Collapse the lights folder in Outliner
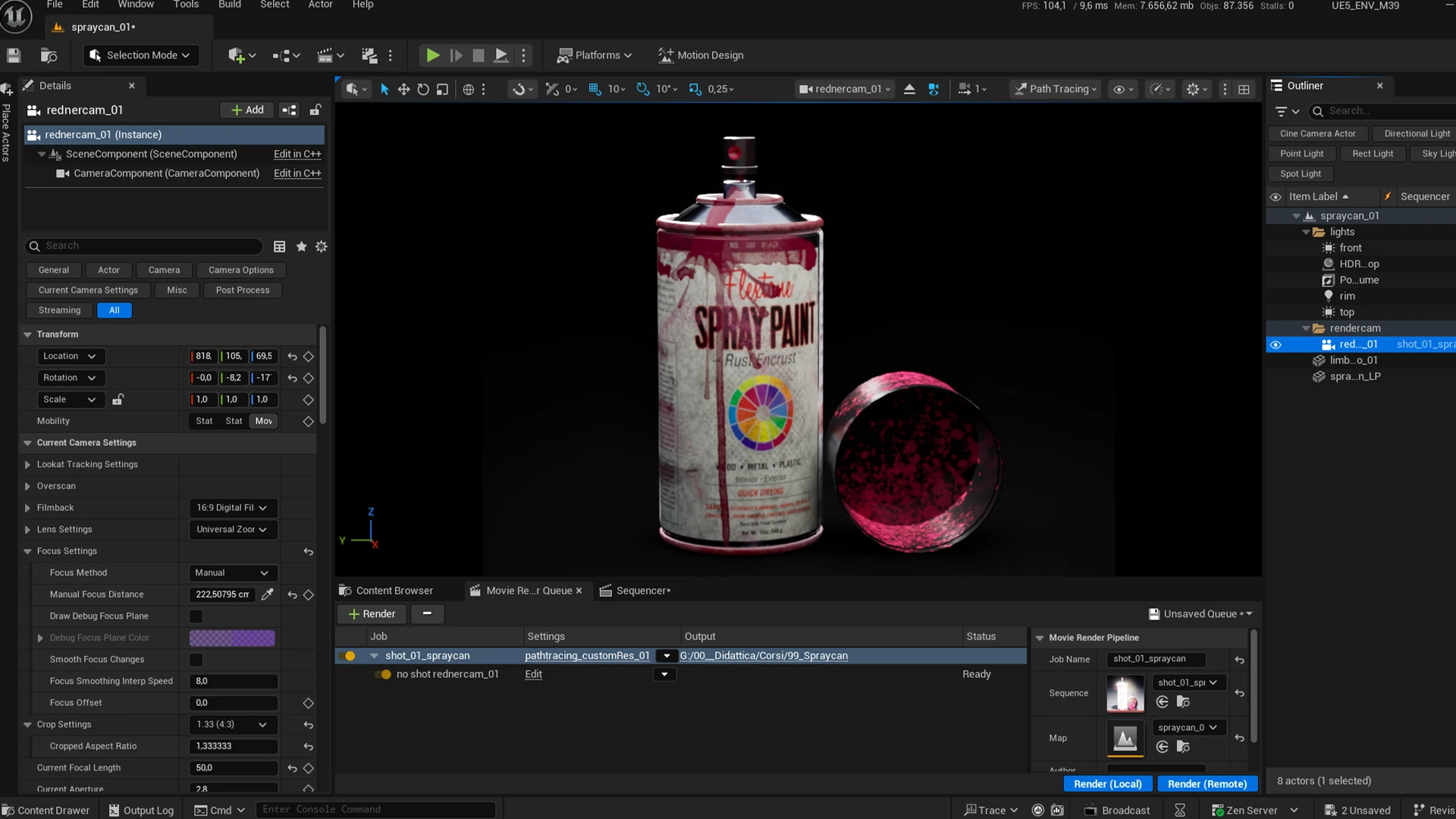The image size is (1456, 819). point(1306,232)
